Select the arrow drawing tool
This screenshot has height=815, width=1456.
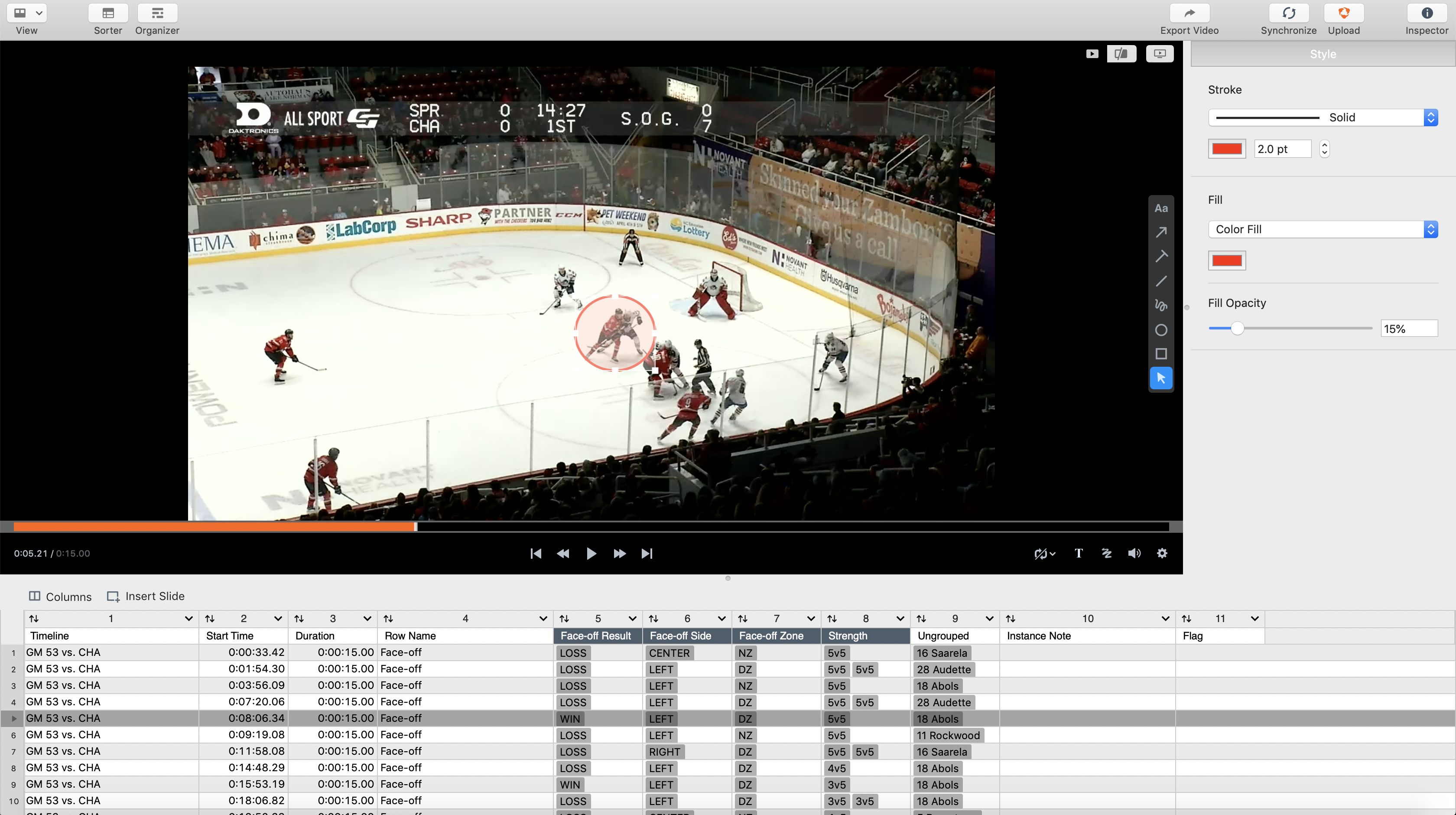pyautogui.click(x=1161, y=232)
